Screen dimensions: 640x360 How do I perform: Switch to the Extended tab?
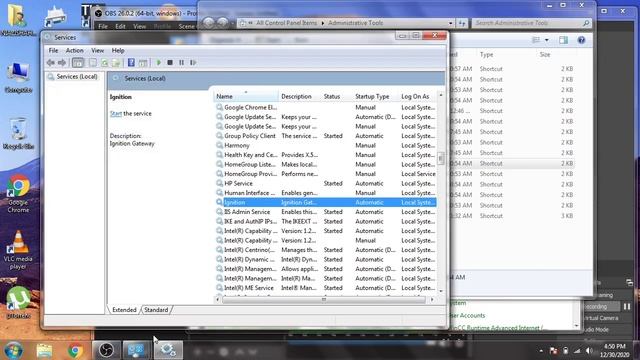click(124, 310)
